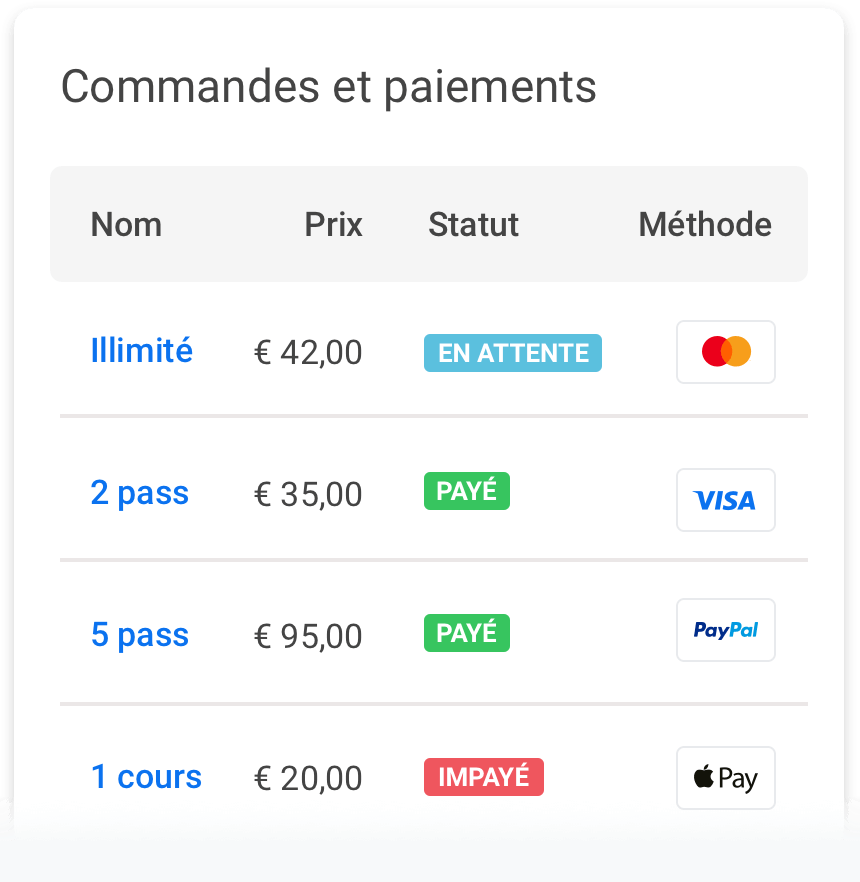Image resolution: width=860 pixels, height=882 pixels.
Task: Open the Illimité order link
Action: 142,351
